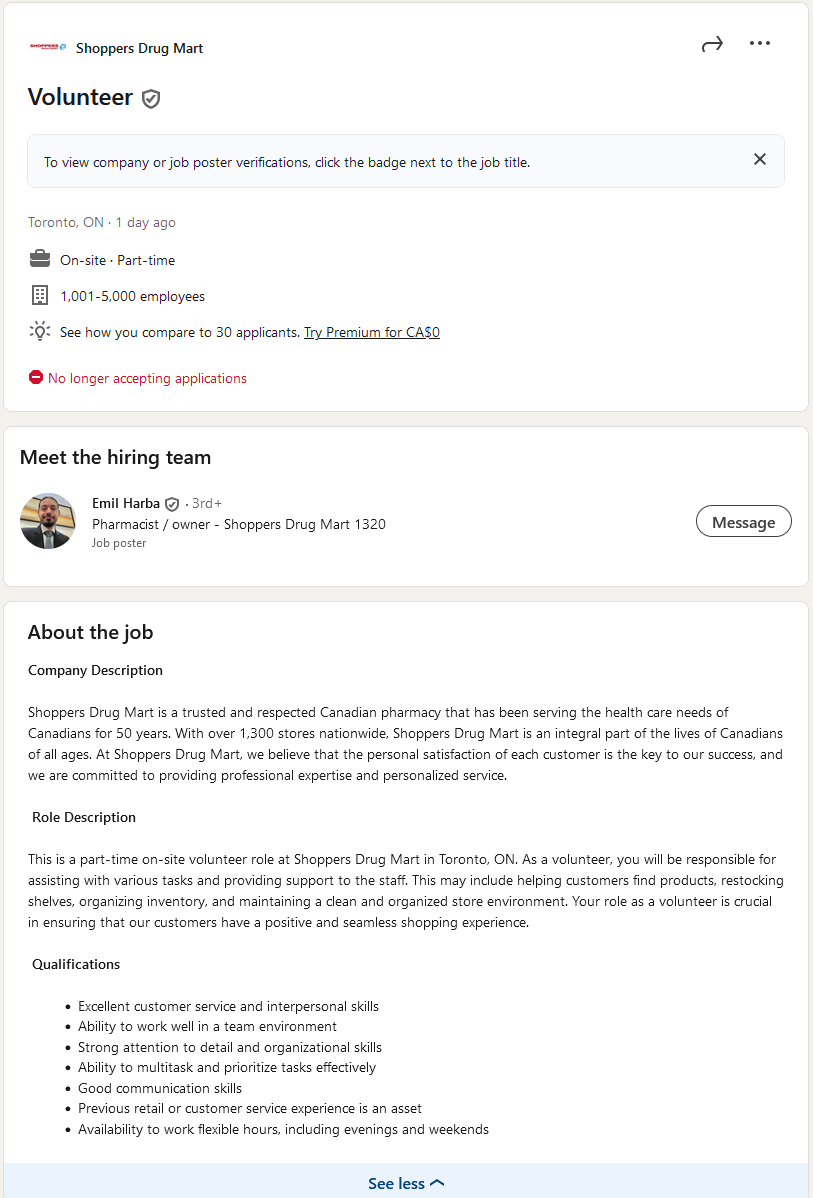Click Try Premium for CA$0 link
This screenshot has width=813, height=1198.
coord(372,332)
